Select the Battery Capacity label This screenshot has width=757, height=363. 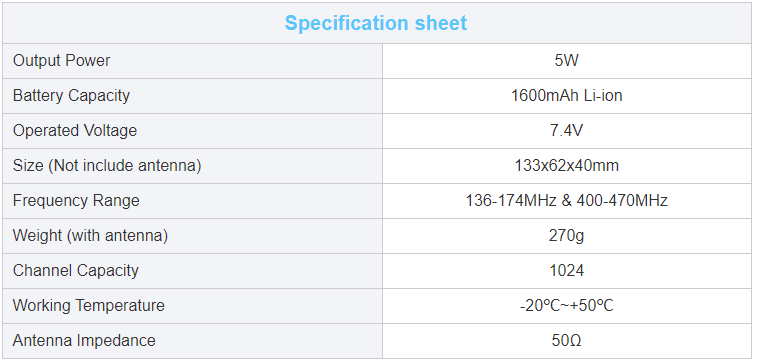[x=71, y=96]
